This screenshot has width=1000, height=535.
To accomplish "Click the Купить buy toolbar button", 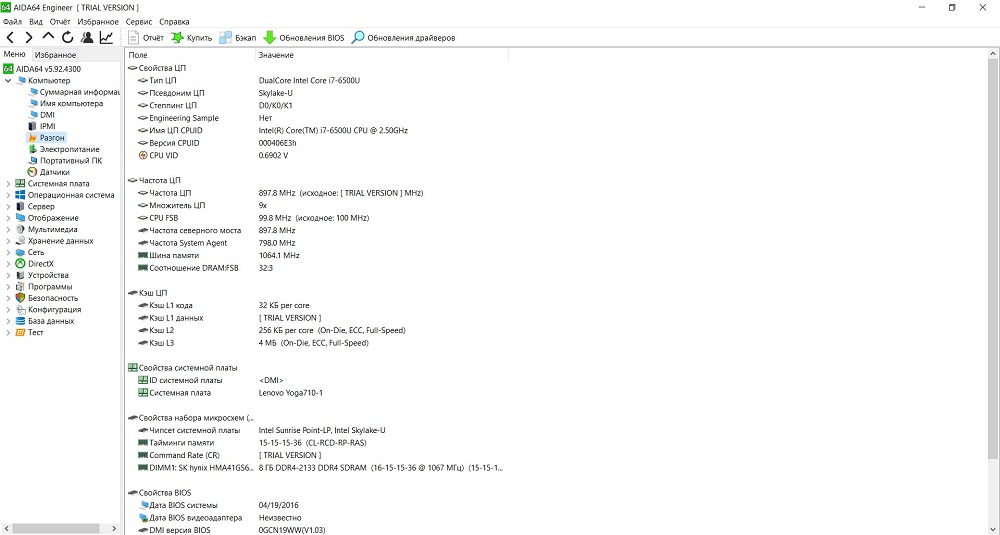I will 191,38.
